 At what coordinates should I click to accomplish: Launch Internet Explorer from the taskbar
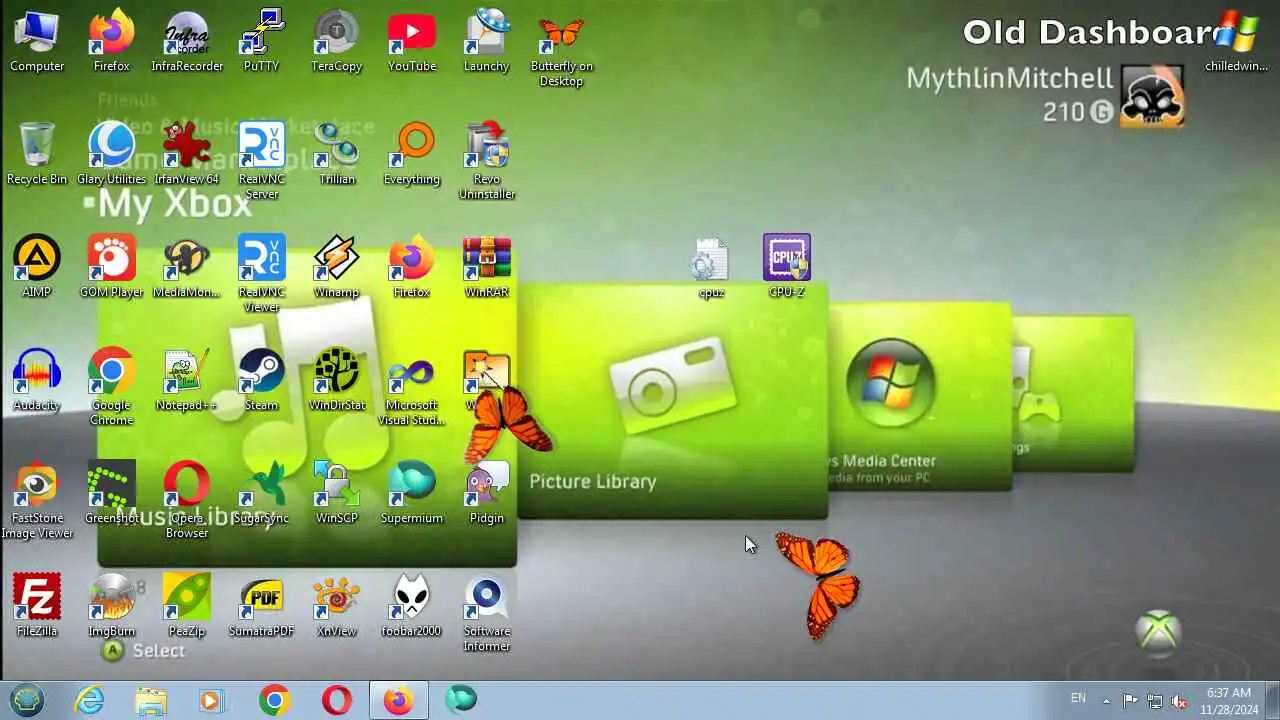(x=90, y=700)
